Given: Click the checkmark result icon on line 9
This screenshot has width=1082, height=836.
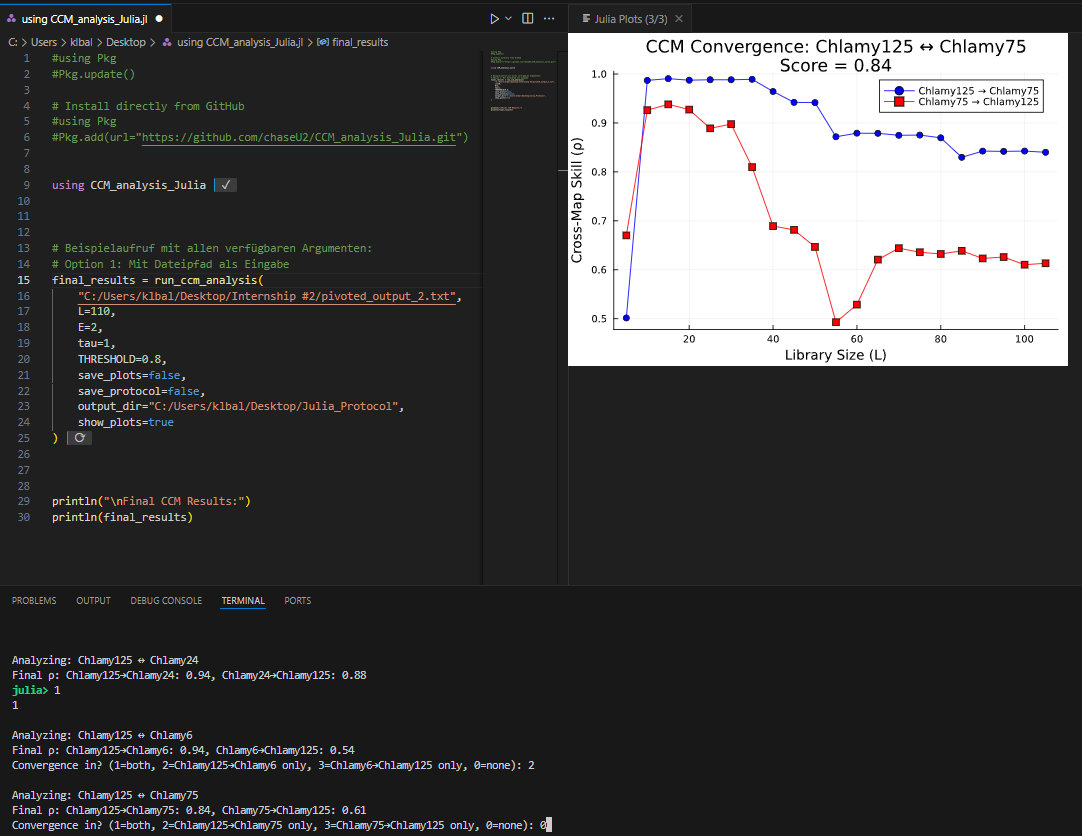Looking at the screenshot, I should click(x=226, y=185).
